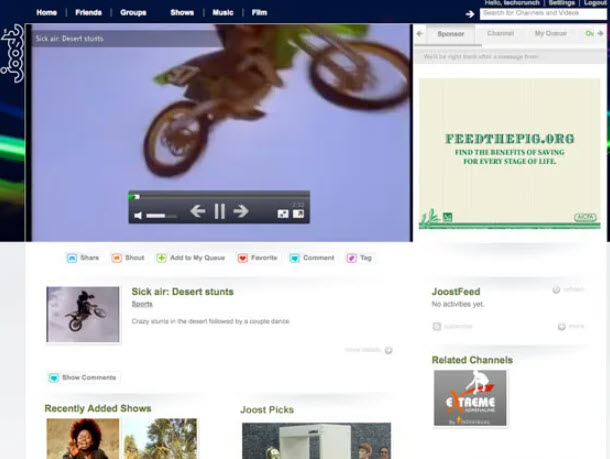610x459 pixels.
Task: Mute the video with the speaker icon
Action: (138, 215)
